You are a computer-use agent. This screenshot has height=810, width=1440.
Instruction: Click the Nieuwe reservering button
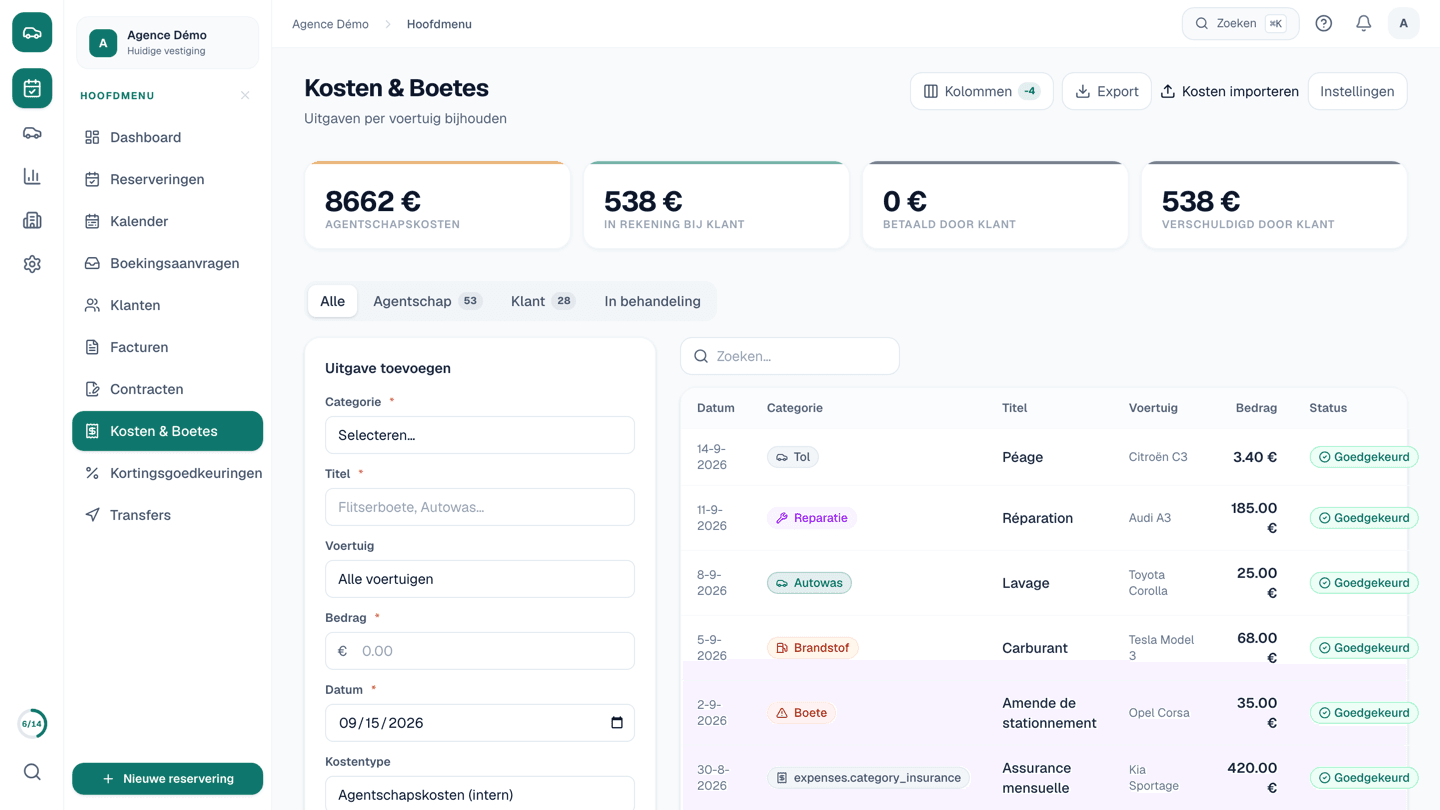click(x=167, y=779)
